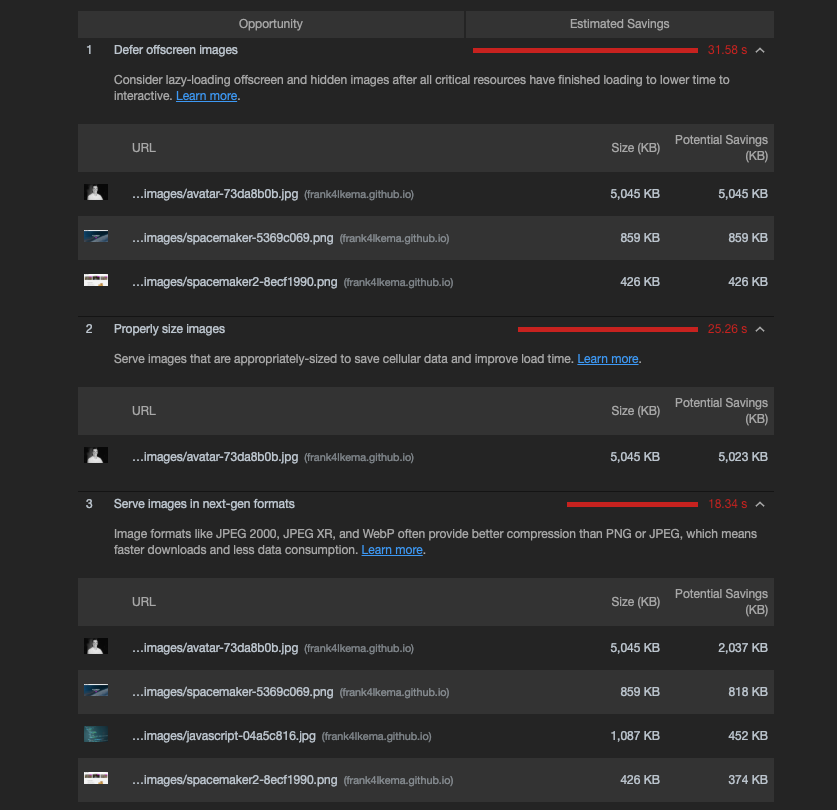Viewport: 837px width, 810px height.
Task: Click the spacemaker thumbnail in next-gen formats table
Action: [95, 690]
